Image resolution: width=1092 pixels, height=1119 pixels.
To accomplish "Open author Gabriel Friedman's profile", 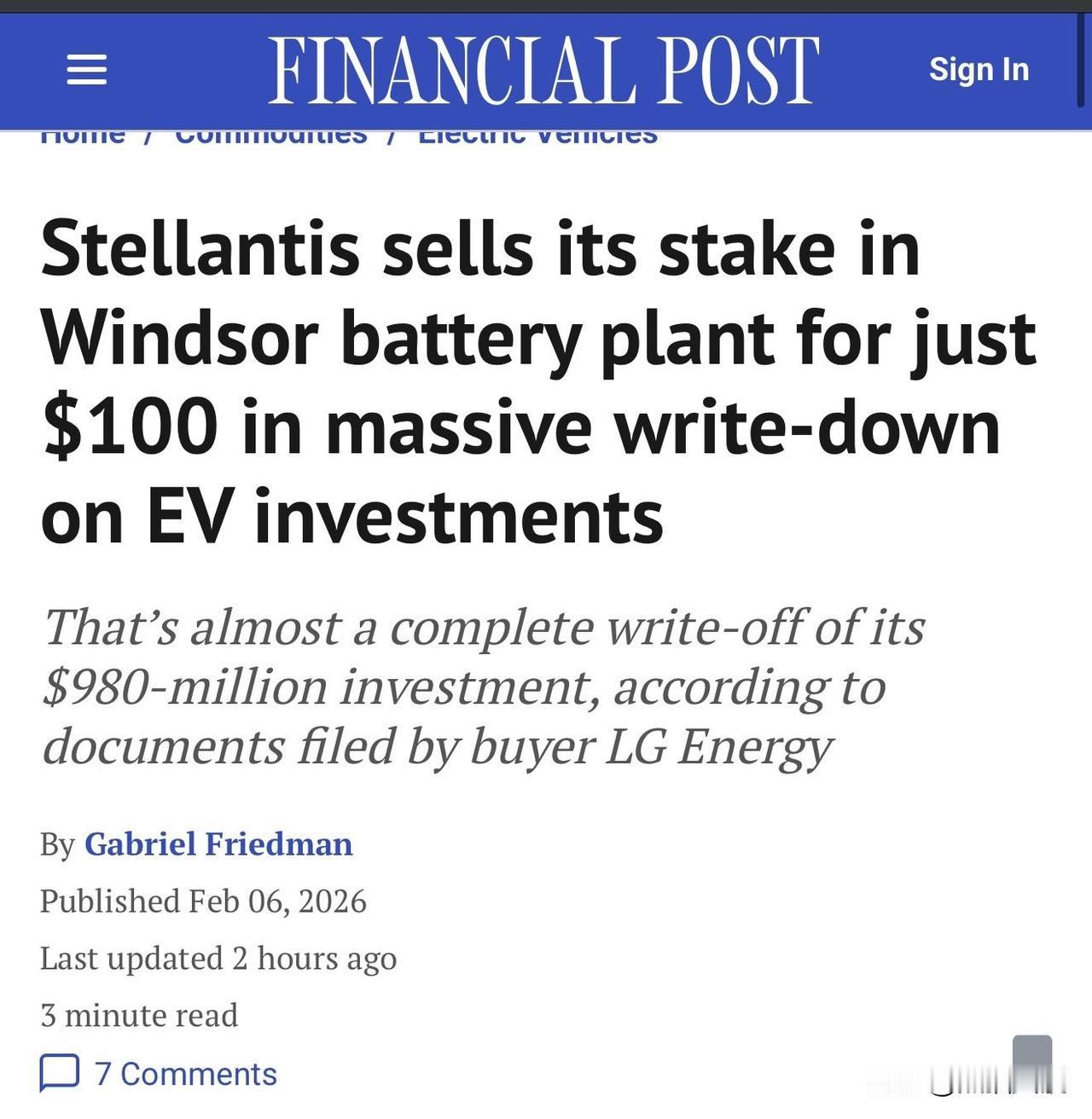I will click(x=218, y=844).
